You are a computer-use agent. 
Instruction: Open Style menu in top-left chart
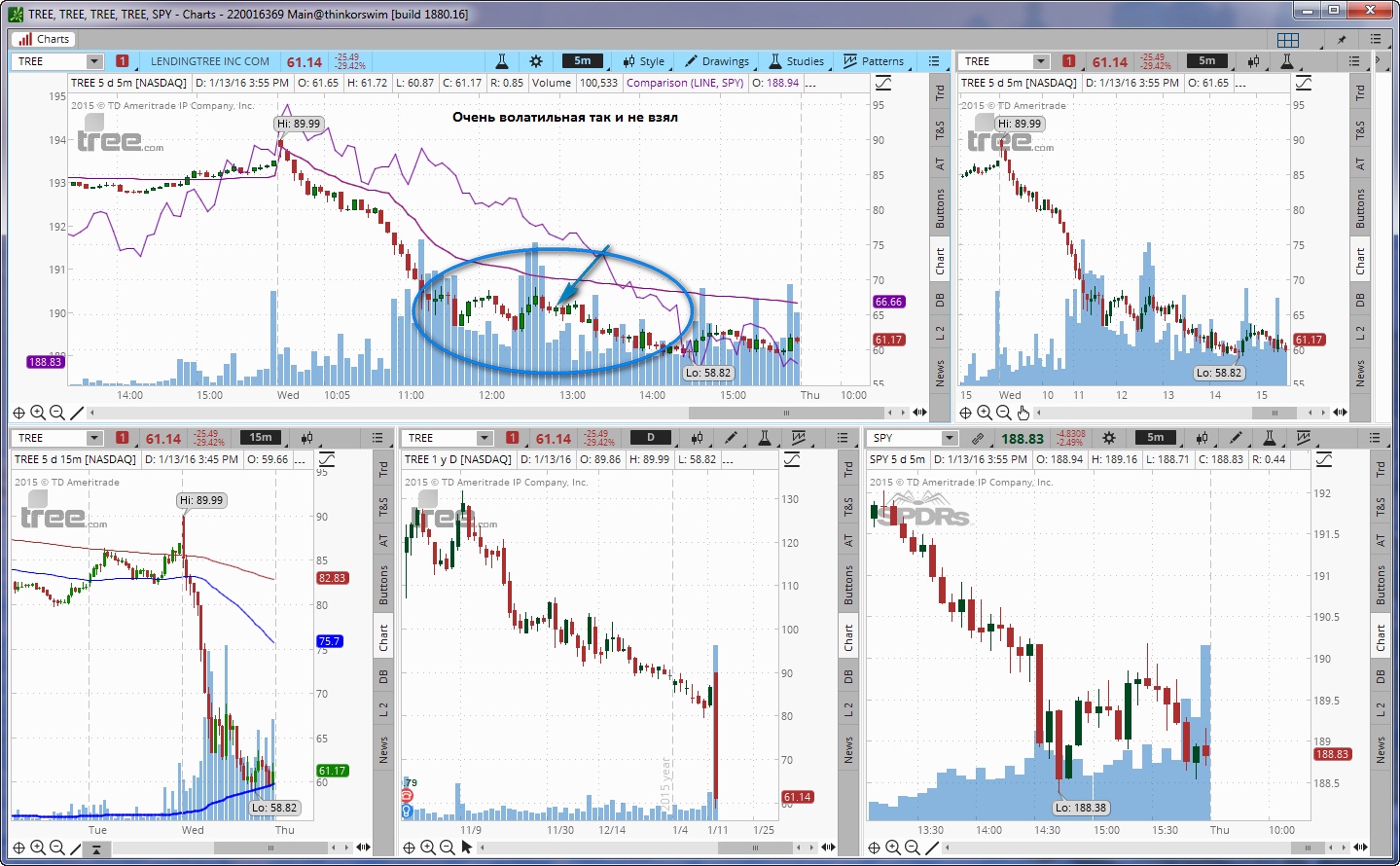643,60
